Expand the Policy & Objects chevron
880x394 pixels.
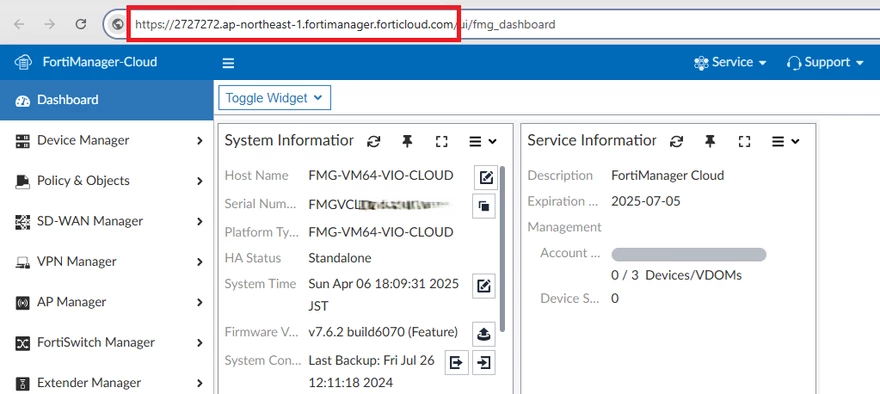point(200,181)
